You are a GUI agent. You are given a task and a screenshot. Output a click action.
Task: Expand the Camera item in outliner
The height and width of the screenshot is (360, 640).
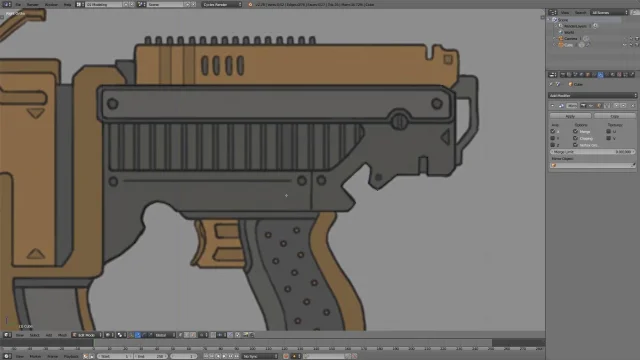(555, 38)
